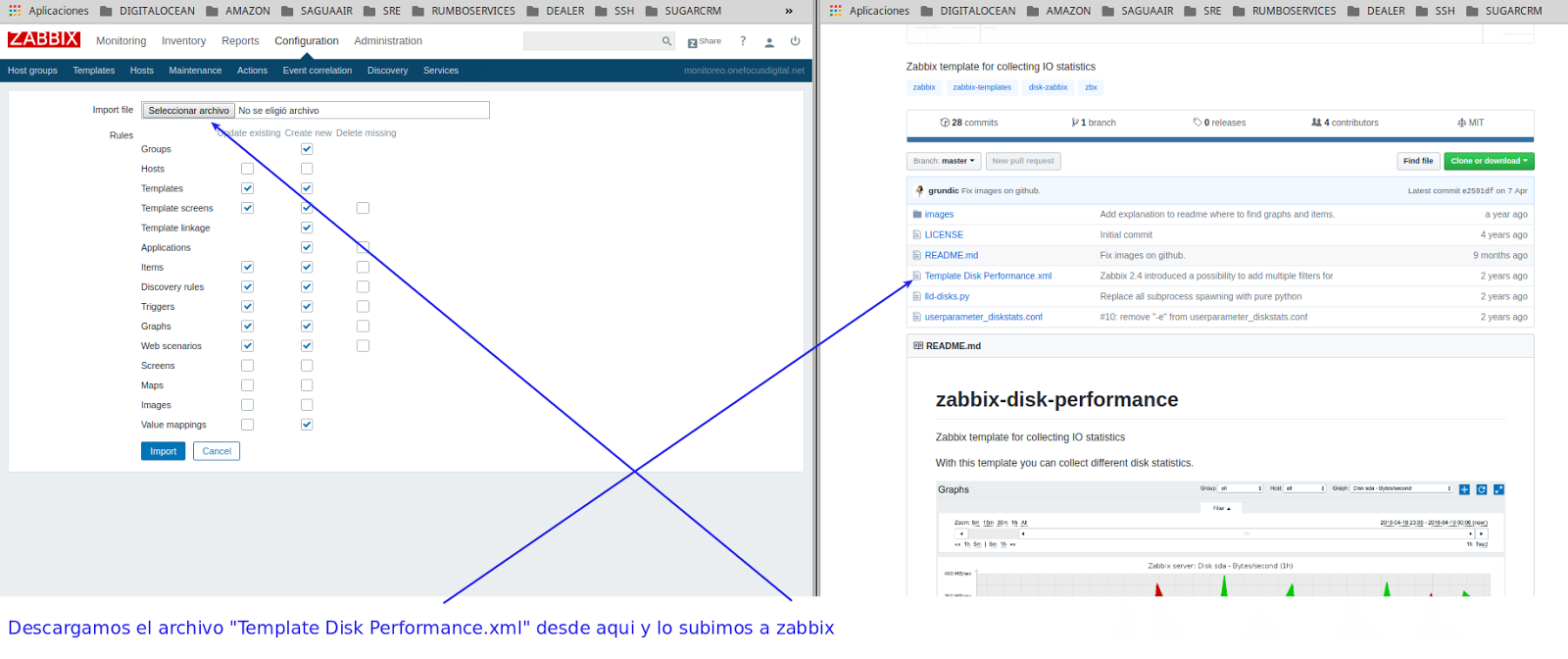Image resolution: width=1568 pixels, height=659 pixels.
Task: Check Delete missing for Items
Action: point(363,267)
